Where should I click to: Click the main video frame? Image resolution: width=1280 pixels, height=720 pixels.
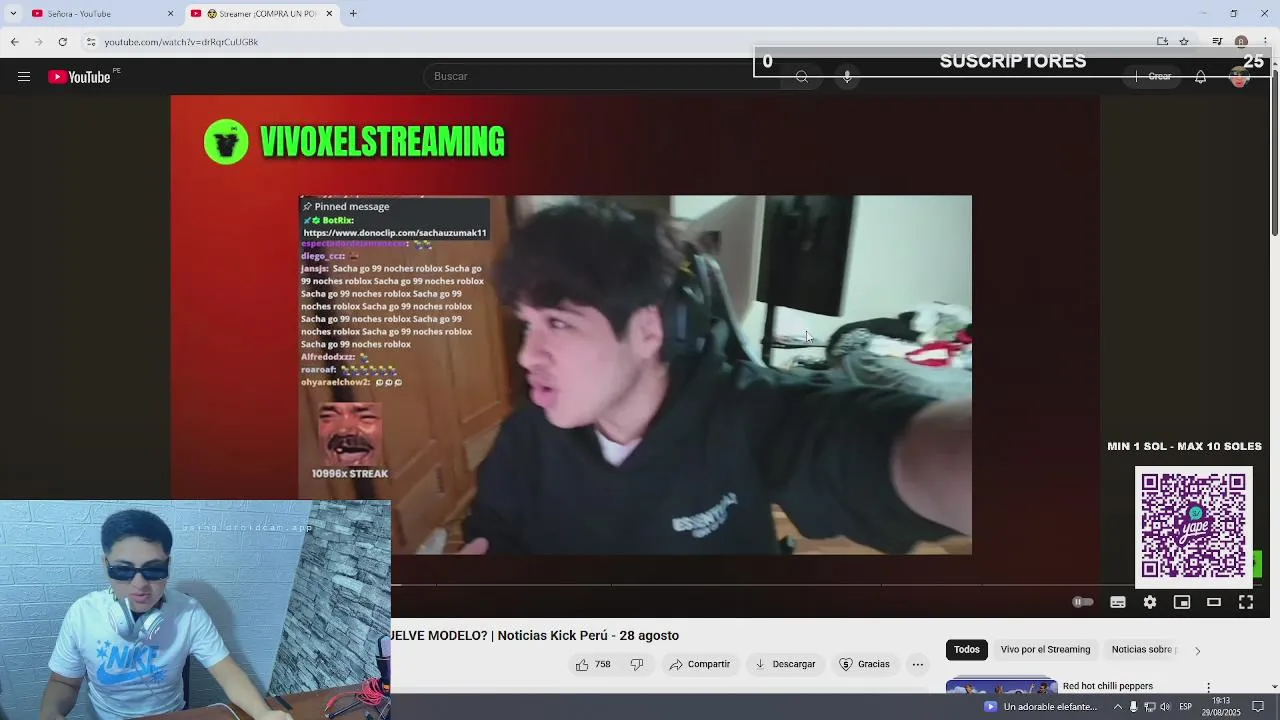click(635, 375)
